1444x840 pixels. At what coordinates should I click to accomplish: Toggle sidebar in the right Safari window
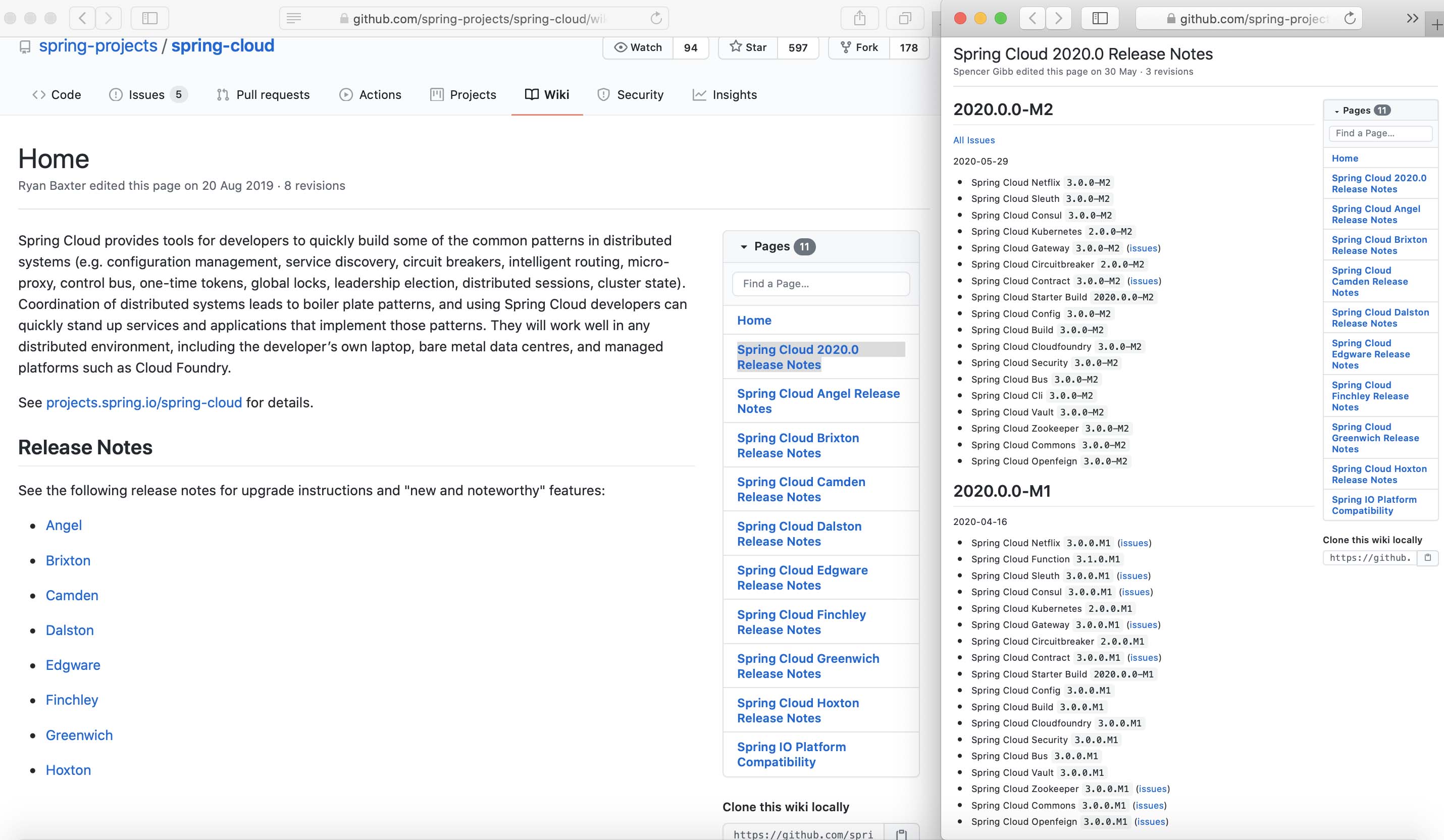click(x=1100, y=18)
